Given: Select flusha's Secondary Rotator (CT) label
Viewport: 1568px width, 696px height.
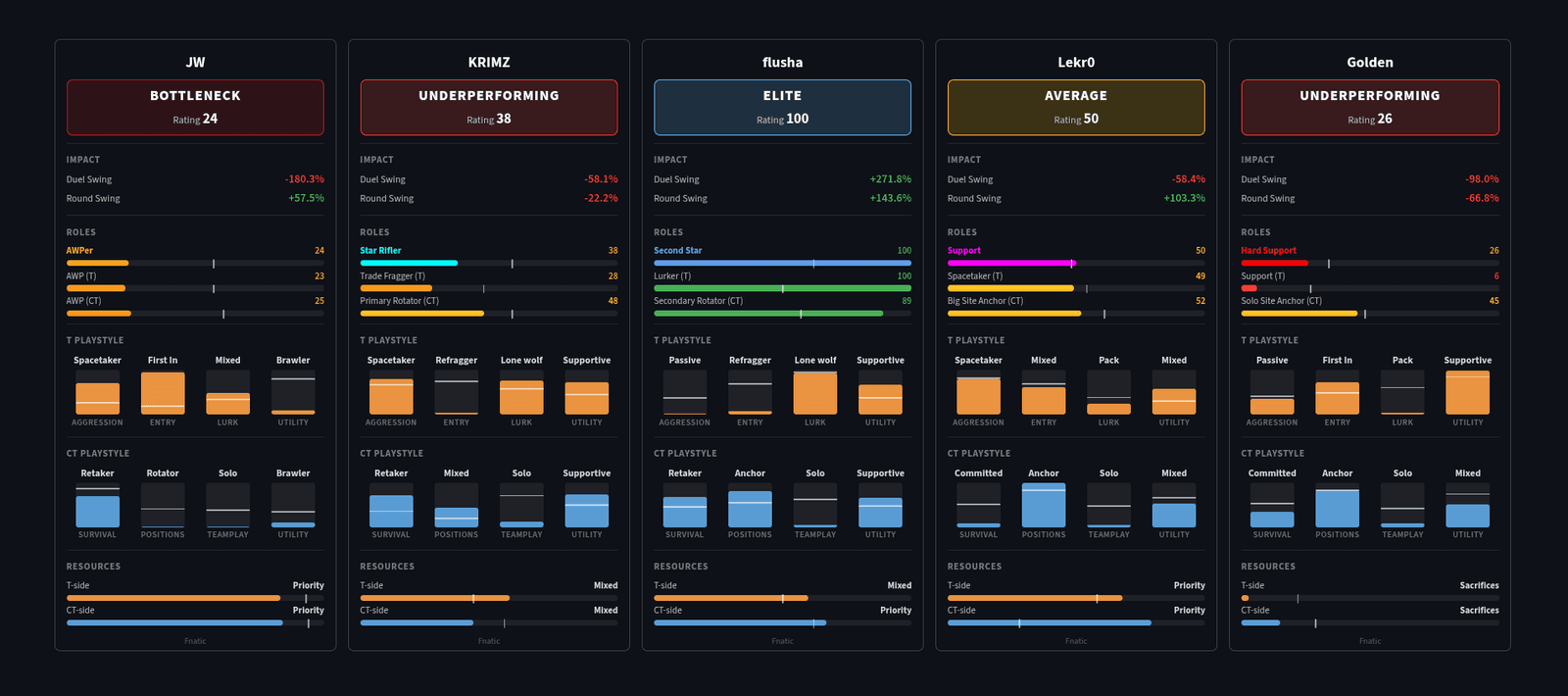Looking at the screenshot, I should [699, 301].
